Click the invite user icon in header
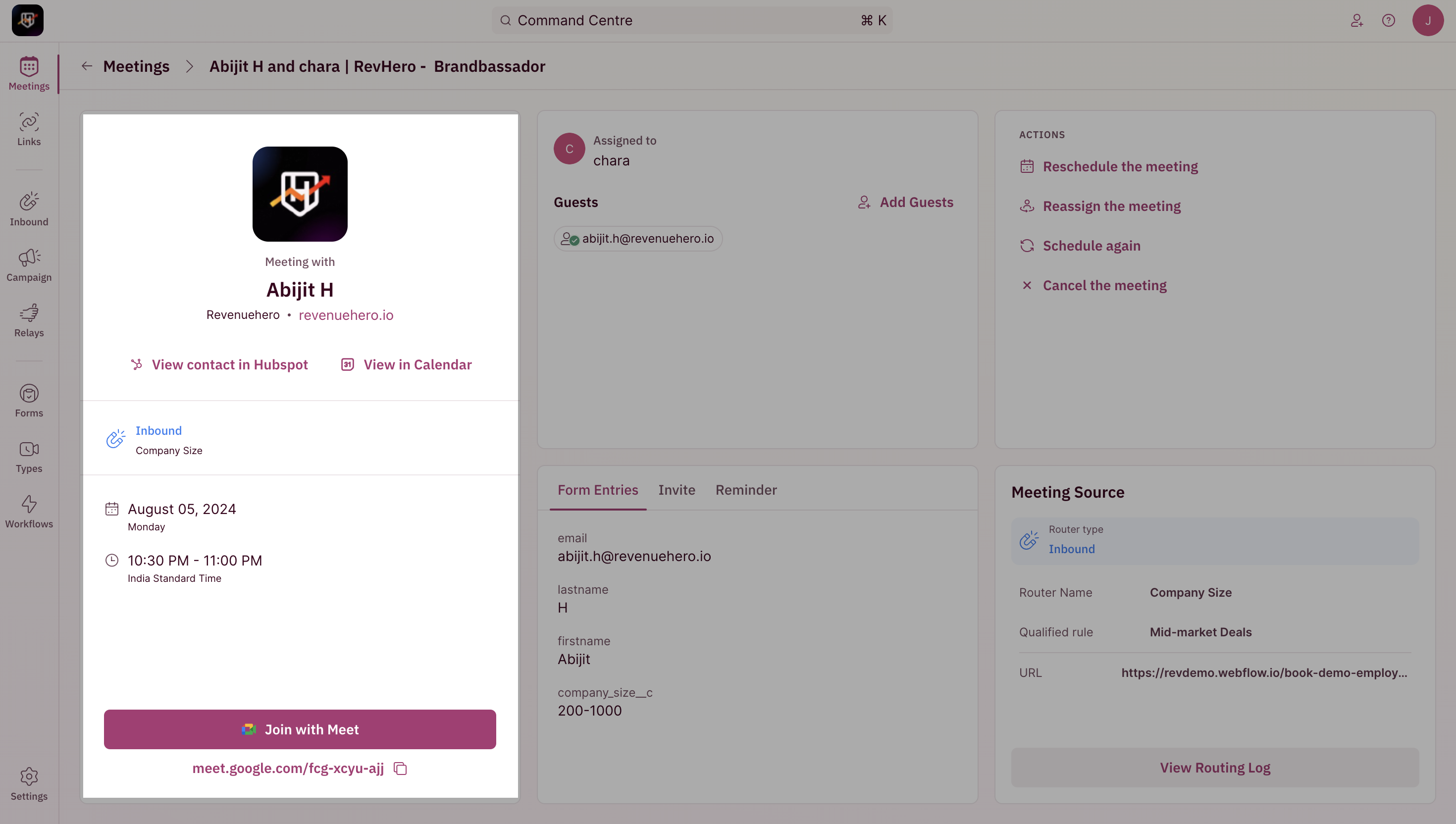This screenshot has height=824, width=1456. [x=1356, y=20]
